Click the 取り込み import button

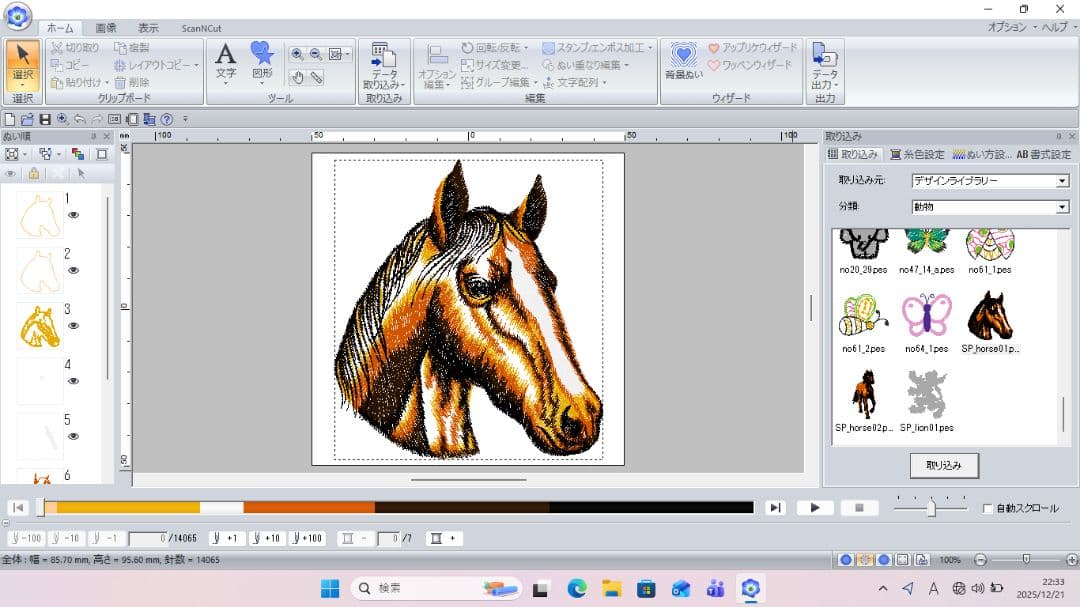(x=943, y=465)
